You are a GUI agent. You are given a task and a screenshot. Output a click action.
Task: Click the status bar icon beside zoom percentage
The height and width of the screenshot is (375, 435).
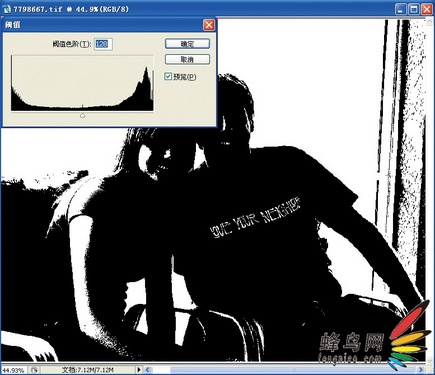coord(34,370)
